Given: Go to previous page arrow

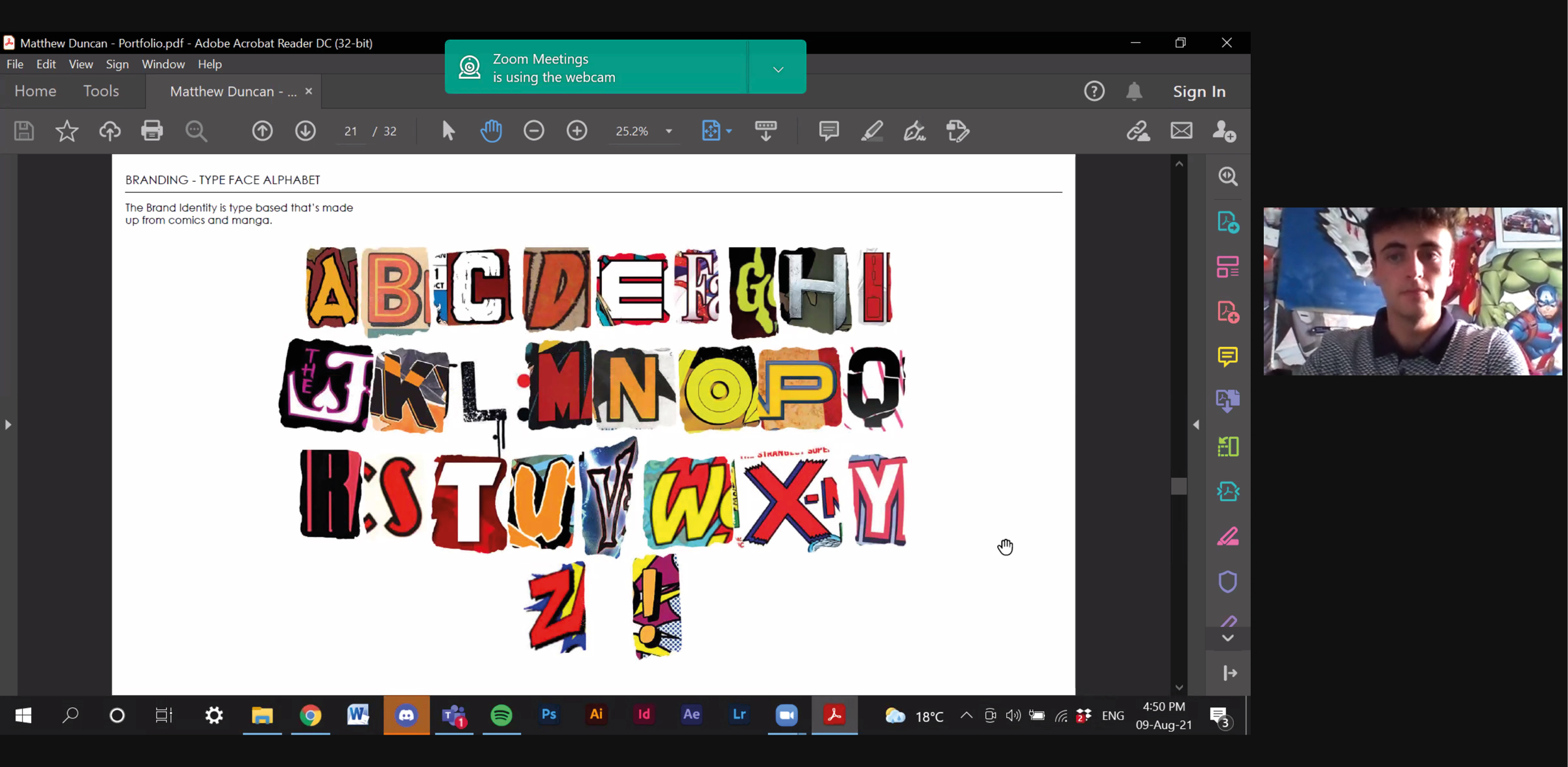Looking at the screenshot, I should pyautogui.click(x=262, y=131).
